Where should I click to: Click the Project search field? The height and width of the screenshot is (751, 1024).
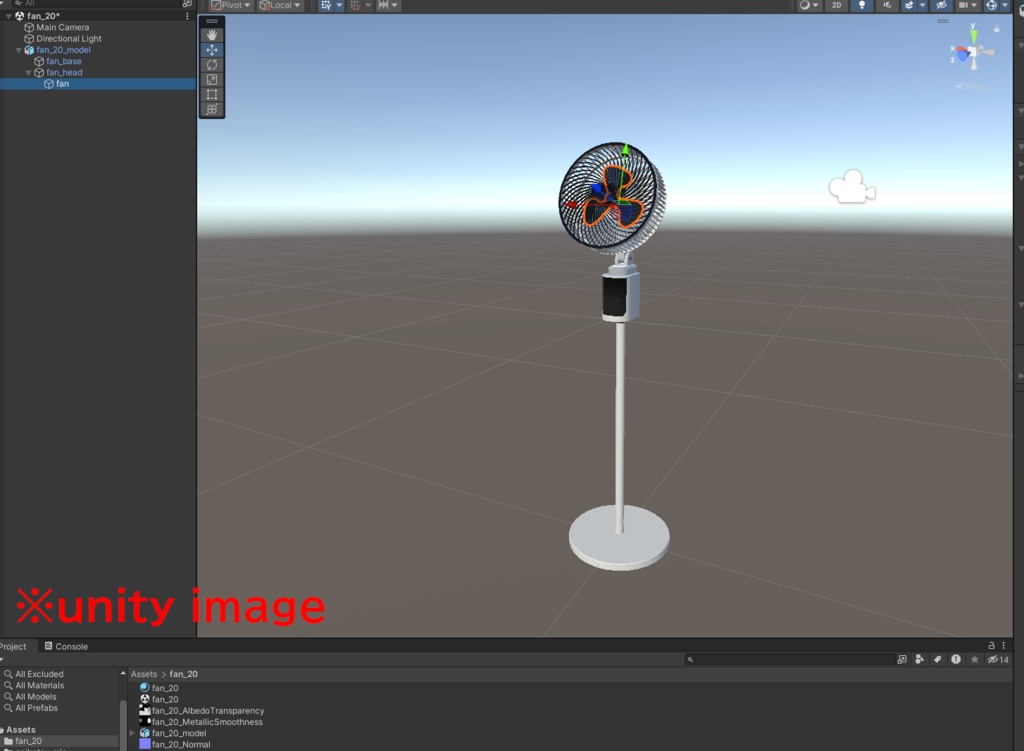789,660
